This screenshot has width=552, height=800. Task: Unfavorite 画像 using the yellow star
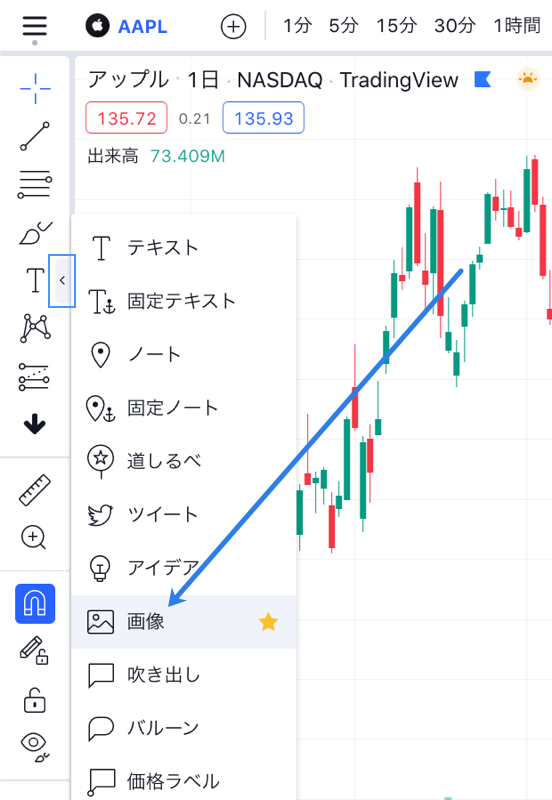(268, 622)
